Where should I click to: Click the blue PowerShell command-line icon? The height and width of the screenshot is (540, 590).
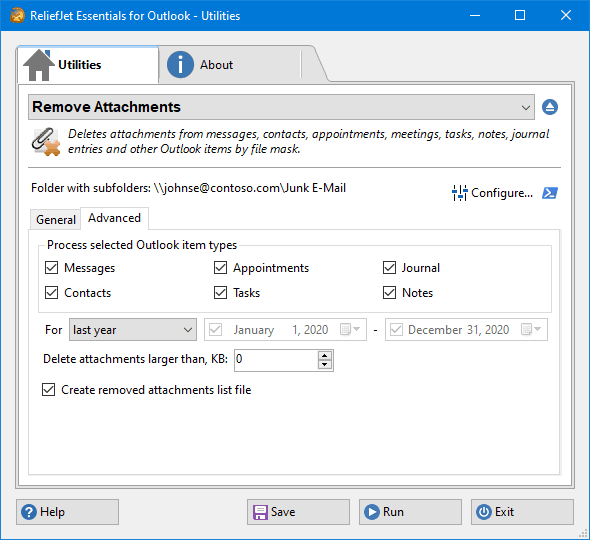pos(550,193)
